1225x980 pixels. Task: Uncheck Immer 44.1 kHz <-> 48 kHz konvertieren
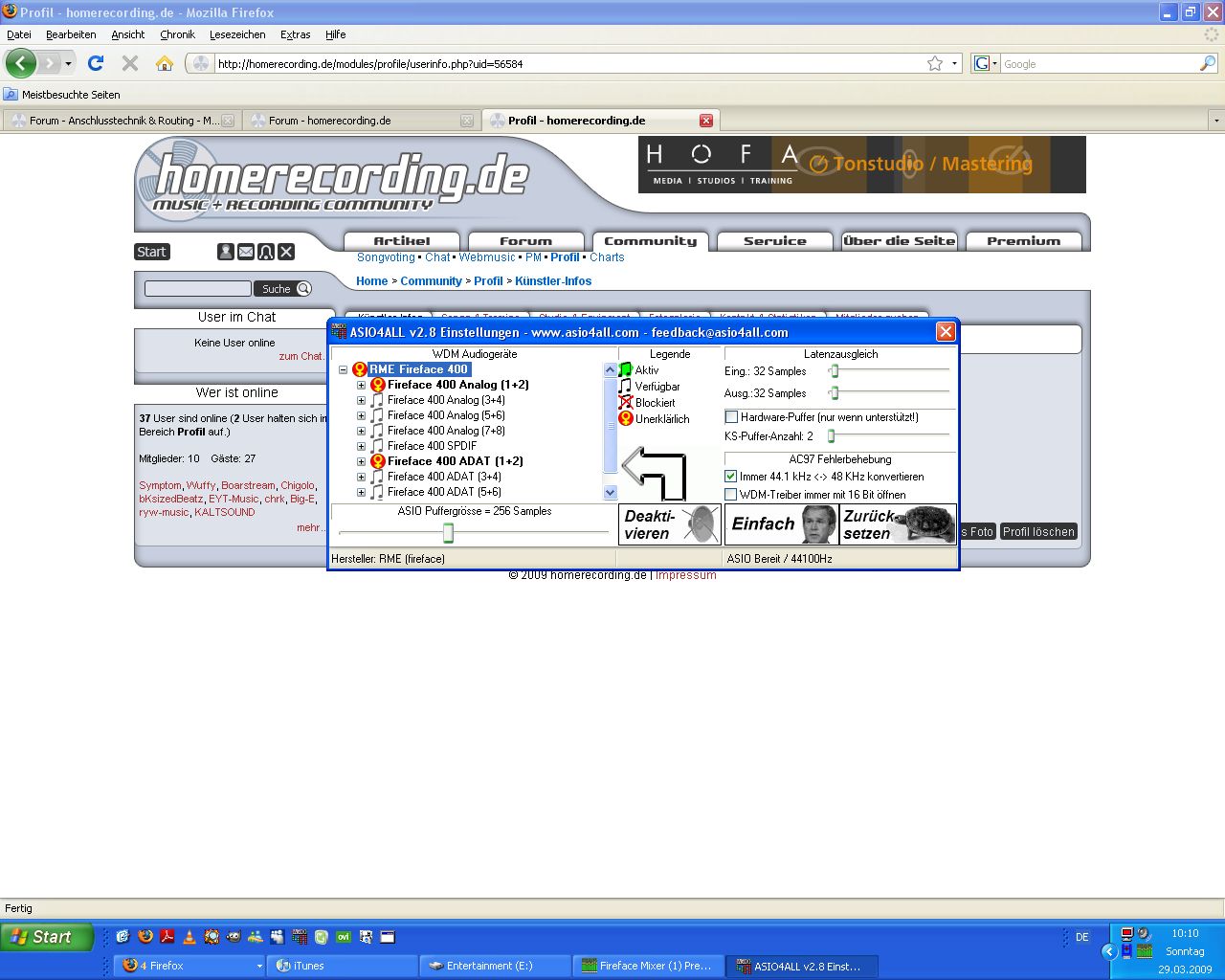731,477
